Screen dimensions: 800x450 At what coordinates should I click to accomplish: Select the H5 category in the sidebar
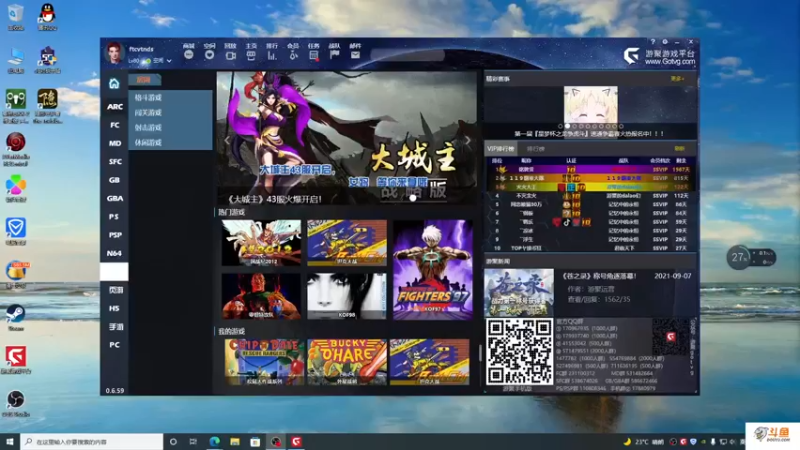[114, 308]
